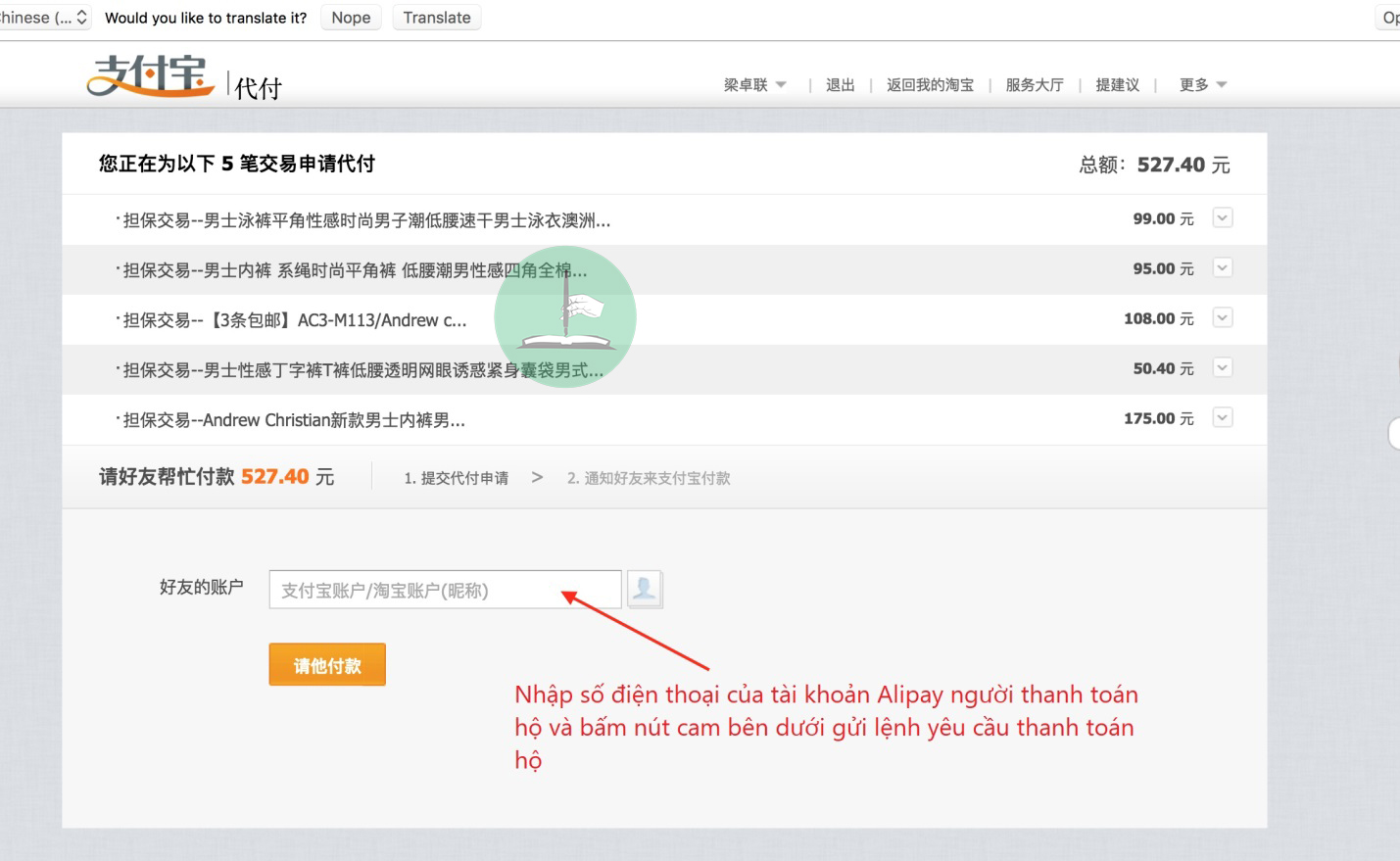Open the 梁卓联 account dropdown
Image resolution: width=1400 pixels, height=861 pixels.
tap(754, 85)
